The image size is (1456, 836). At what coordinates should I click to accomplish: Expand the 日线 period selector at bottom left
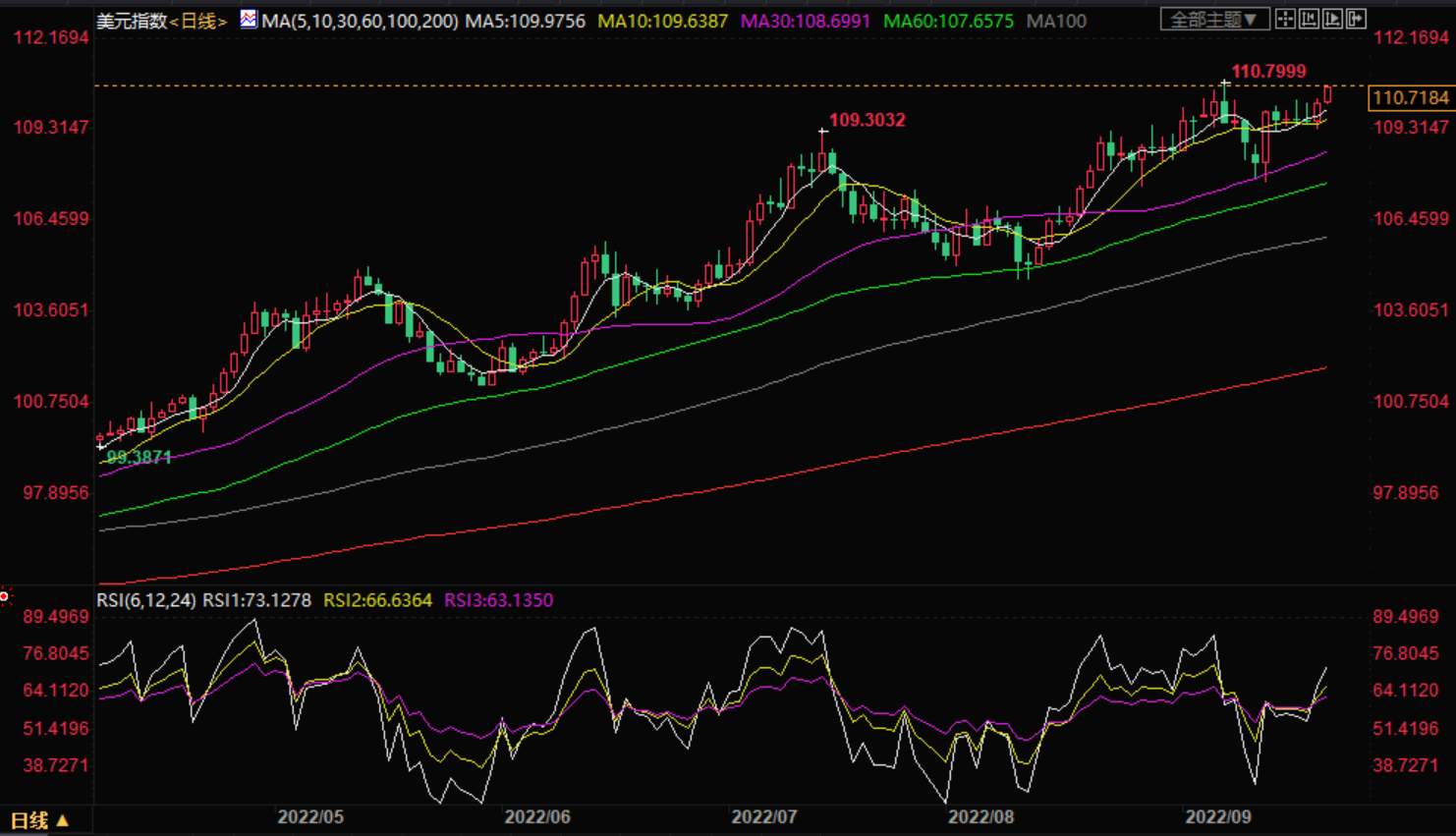coord(39,820)
